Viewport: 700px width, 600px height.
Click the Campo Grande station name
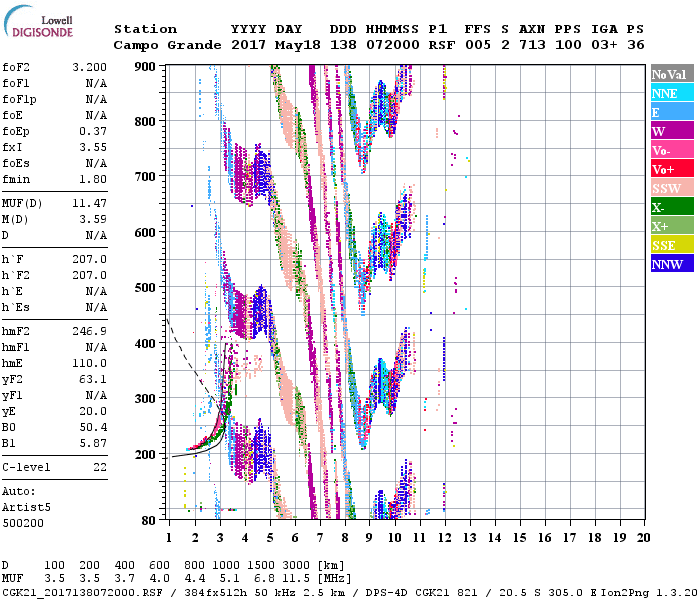167,45
